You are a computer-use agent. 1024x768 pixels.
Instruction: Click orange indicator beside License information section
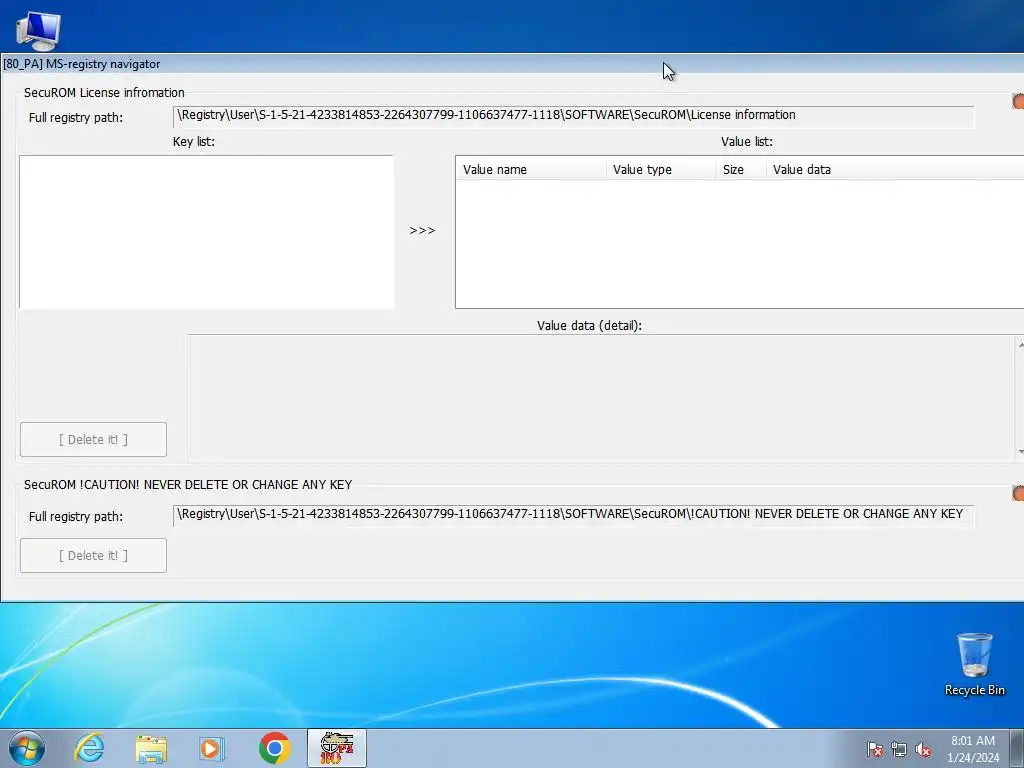[x=1018, y=101]
